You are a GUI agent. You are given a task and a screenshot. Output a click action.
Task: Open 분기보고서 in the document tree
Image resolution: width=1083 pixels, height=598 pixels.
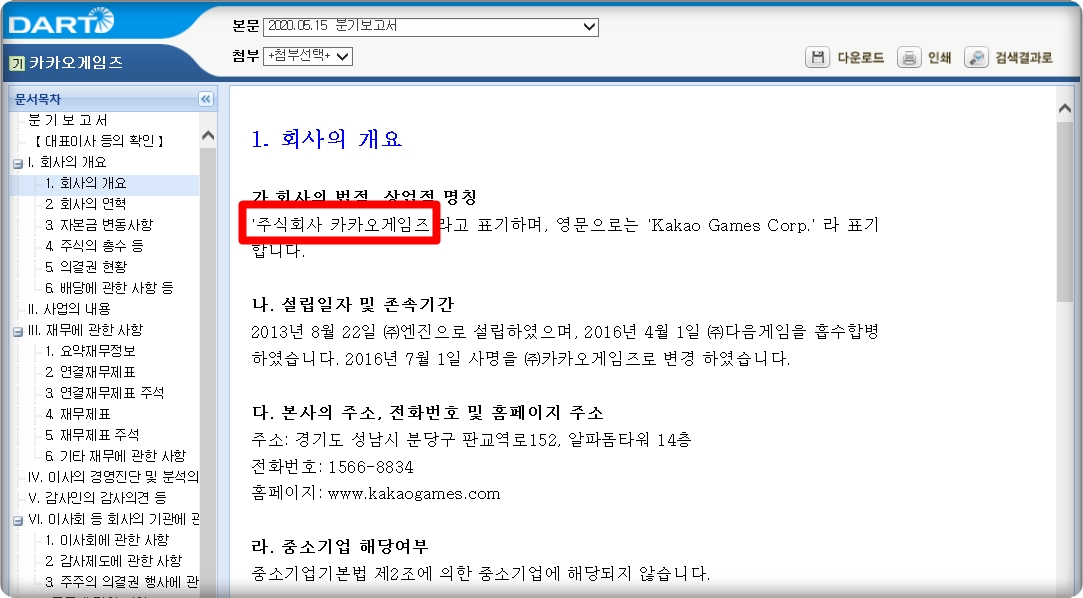(68, 120)
